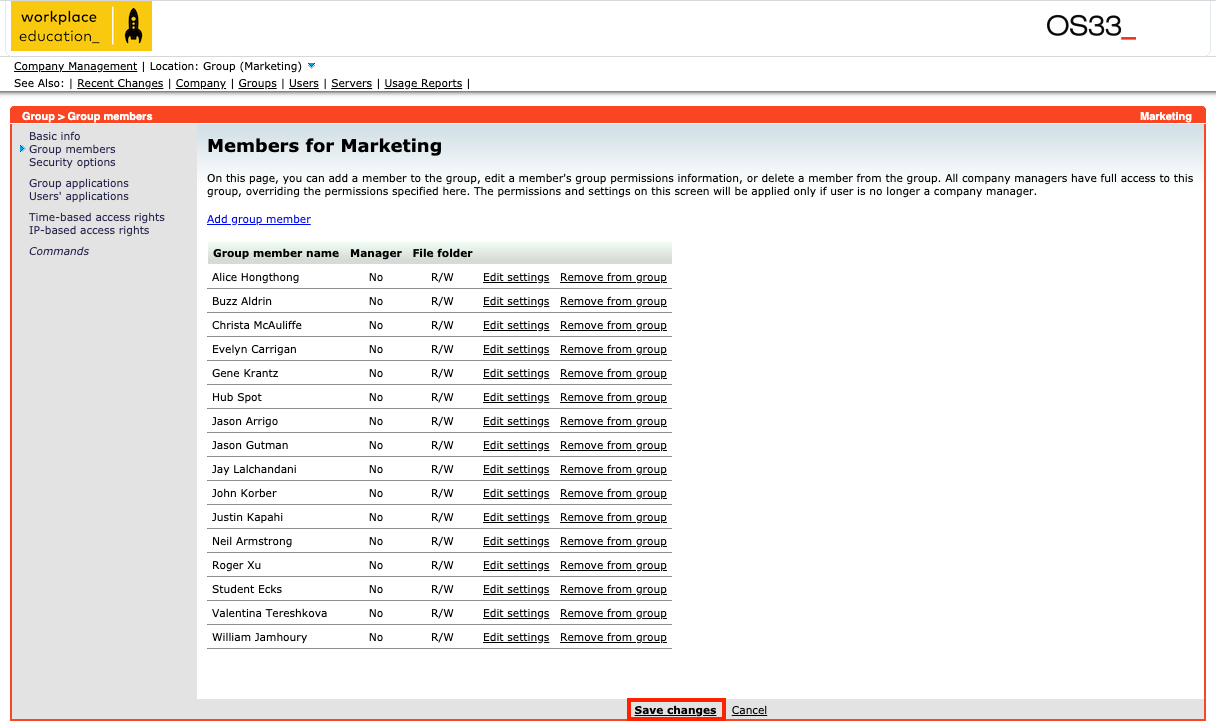Open Security options in the sidebar
The width and height of the screenshot is (1216, 726).
click(x=72, y=162)
